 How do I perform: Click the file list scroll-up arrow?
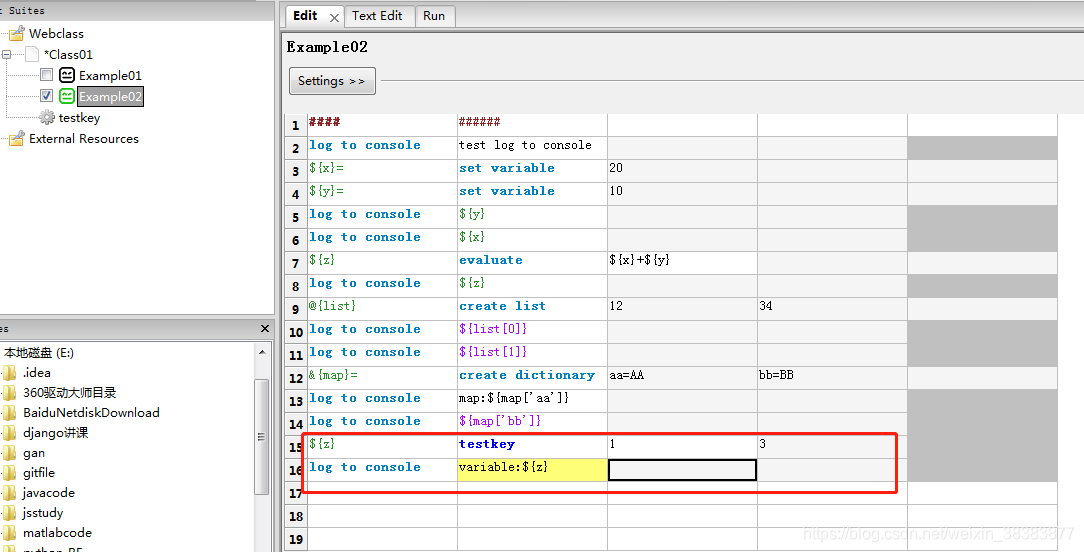click(x=261, y=353)
